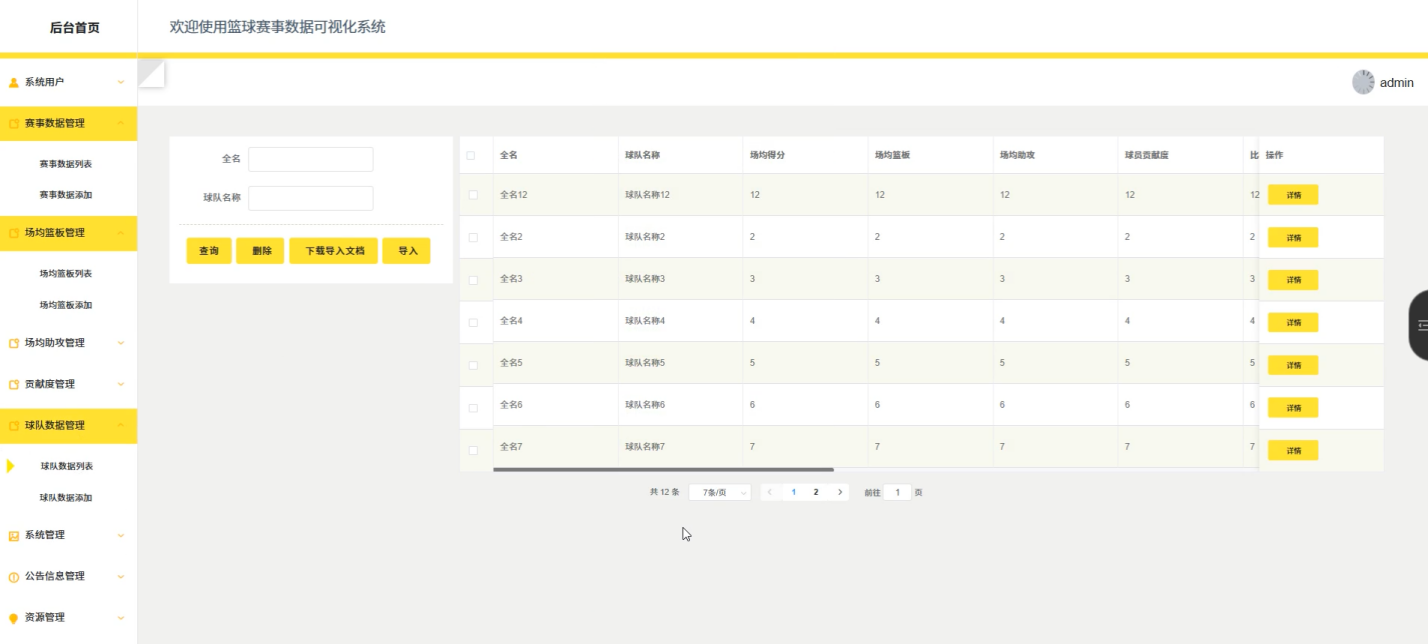Image resolution: width=1428 pixels, height=644 pixels.
Task: Collapse the 球队数据管理 menu chevron
Action: pos(121,425)
